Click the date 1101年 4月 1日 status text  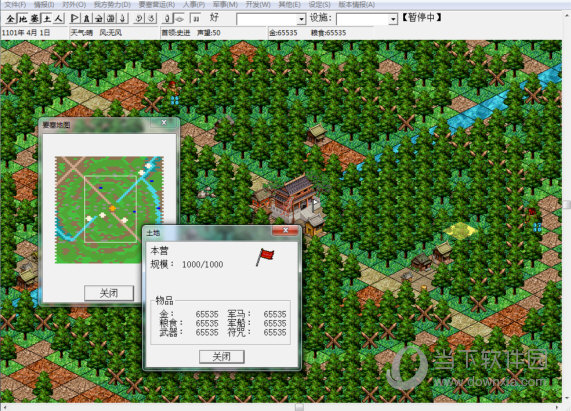26,33
